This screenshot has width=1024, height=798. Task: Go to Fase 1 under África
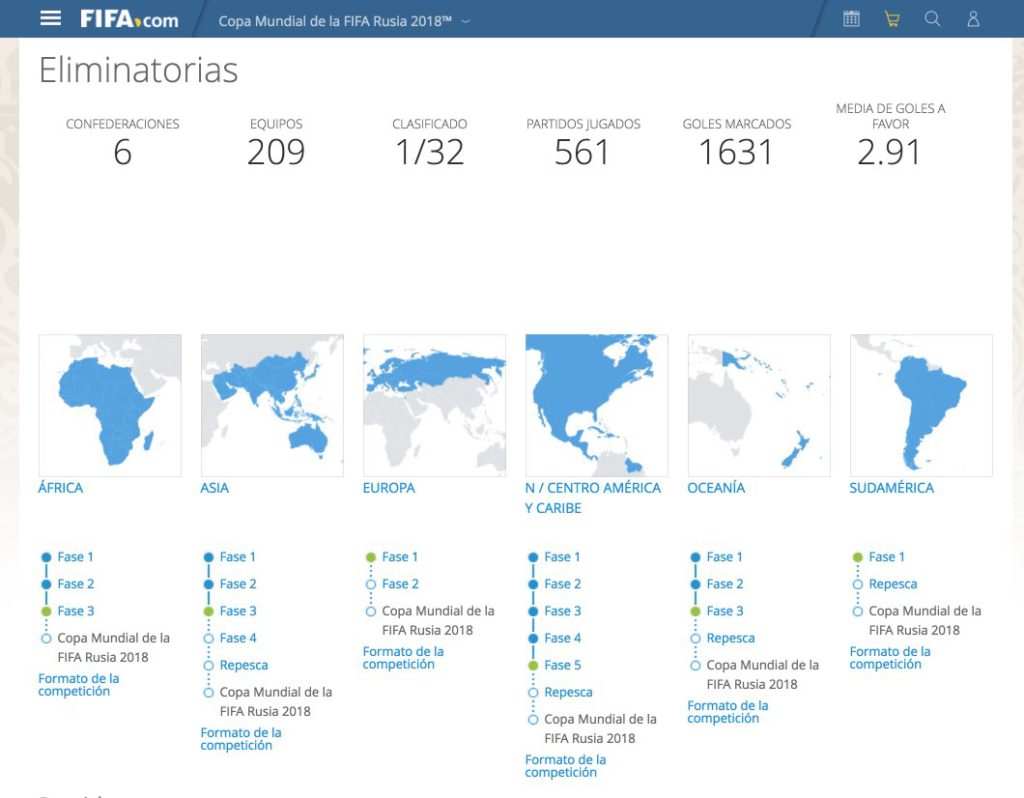pyautogui.click(x=75, y=557)
